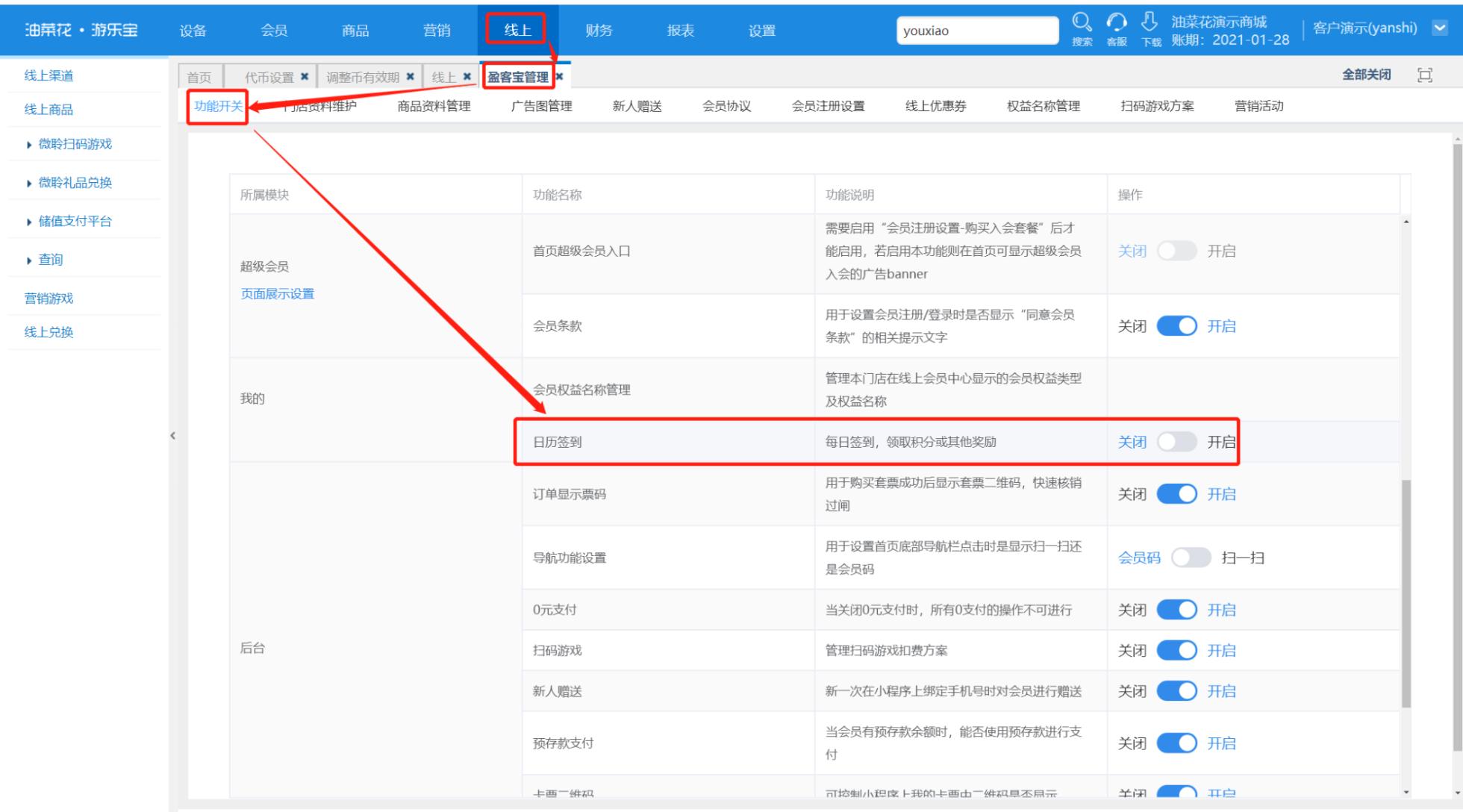Image resolution: width=1463 pixels, height=812 pixels.
Task: Close the 调整币有效期 tab
Action: click(411, 77)
